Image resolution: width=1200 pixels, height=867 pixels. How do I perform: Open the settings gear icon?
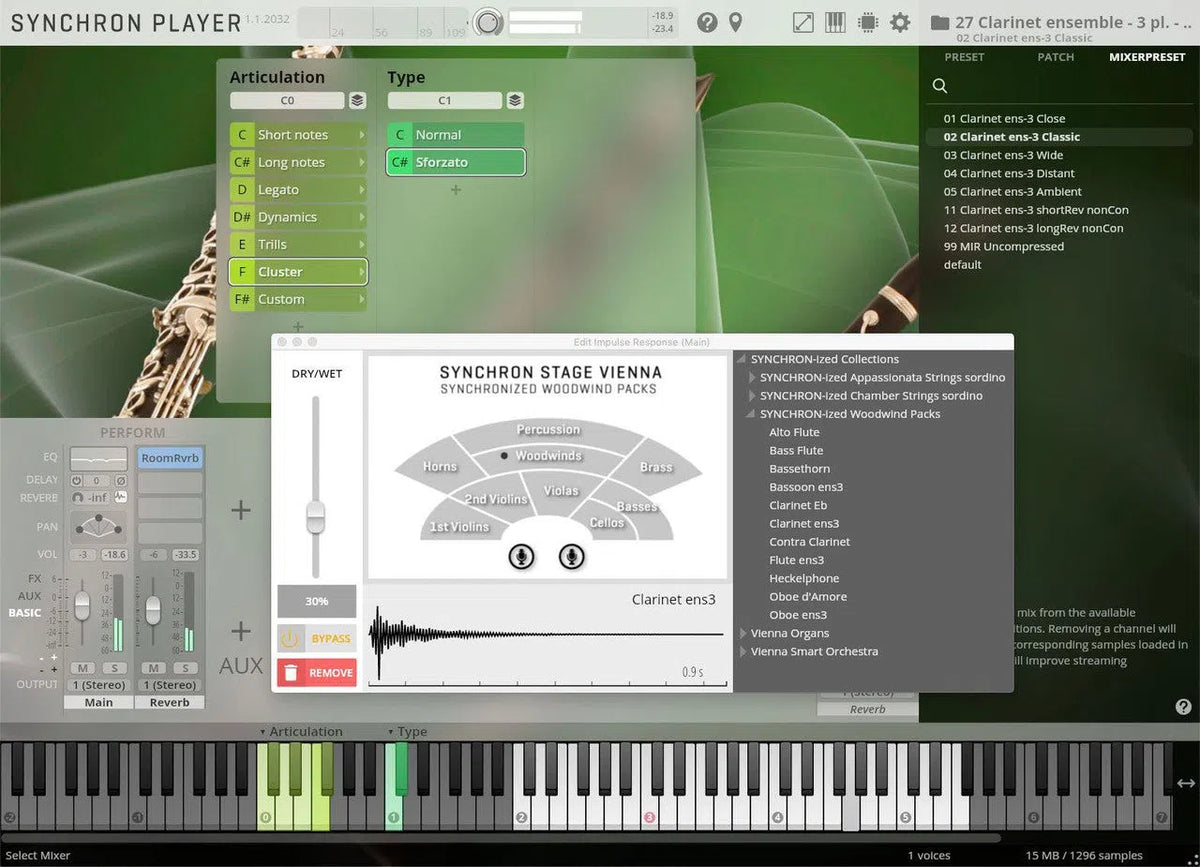pos(900,22)
